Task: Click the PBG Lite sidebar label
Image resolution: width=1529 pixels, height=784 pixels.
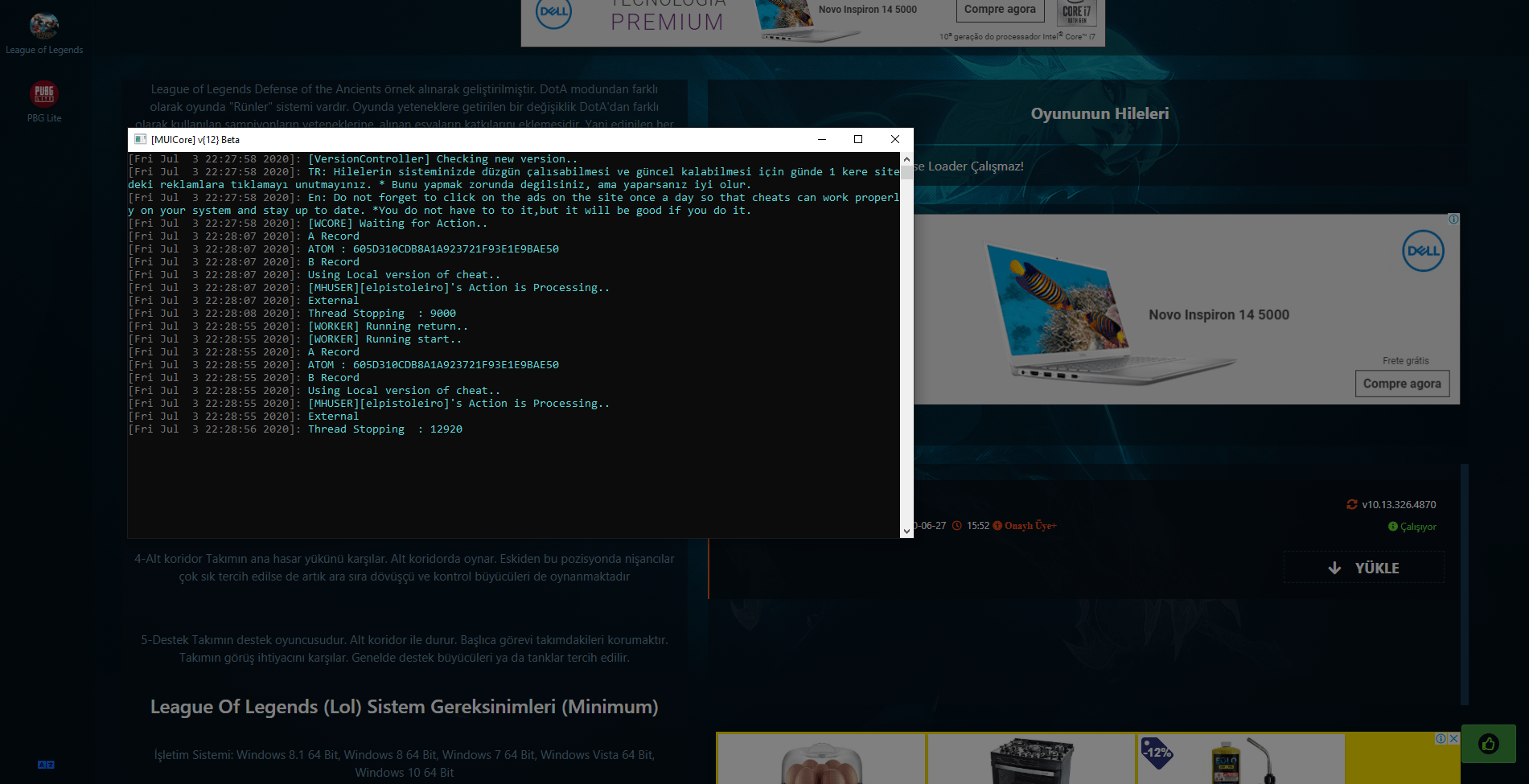Action: point(44,118)
